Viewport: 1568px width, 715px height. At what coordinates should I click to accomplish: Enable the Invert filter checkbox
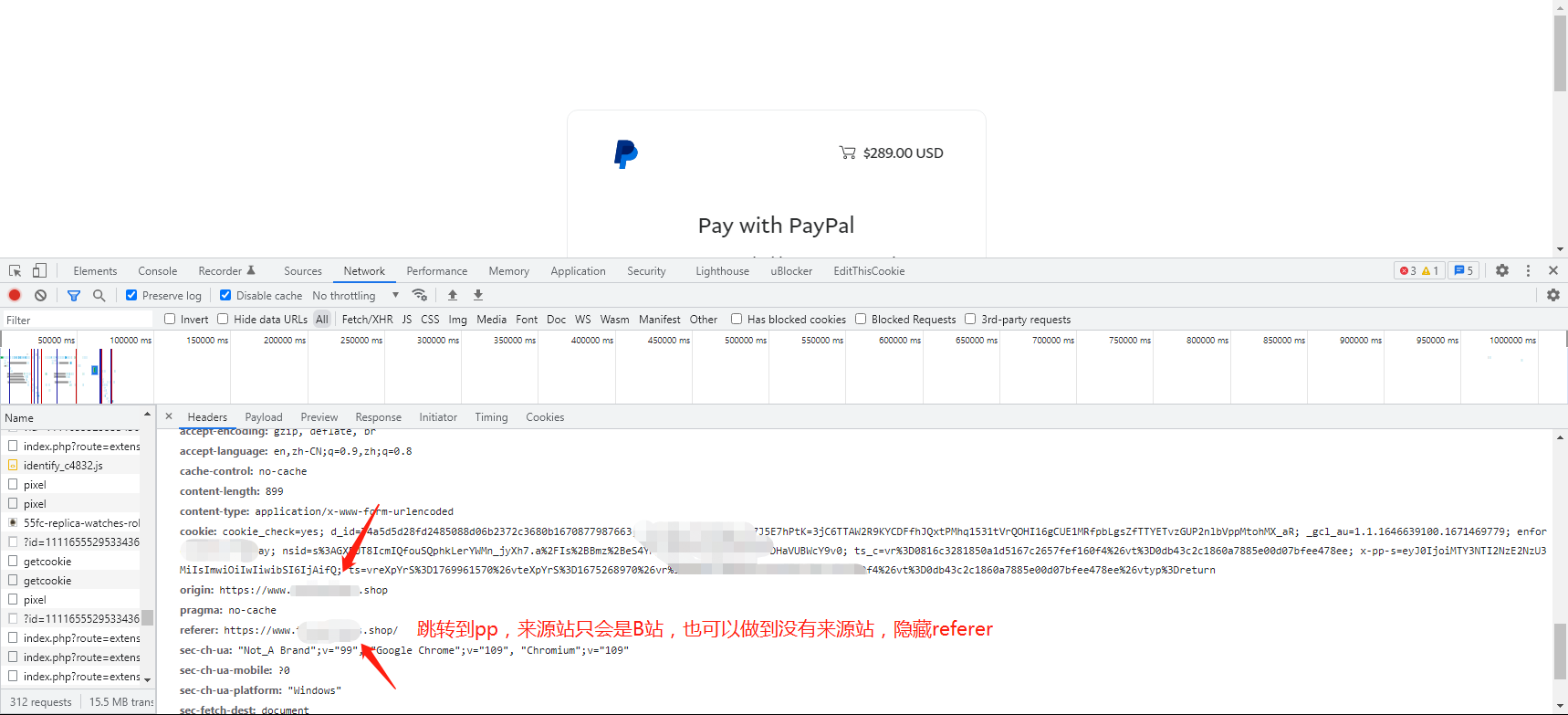tap(170, 319)
